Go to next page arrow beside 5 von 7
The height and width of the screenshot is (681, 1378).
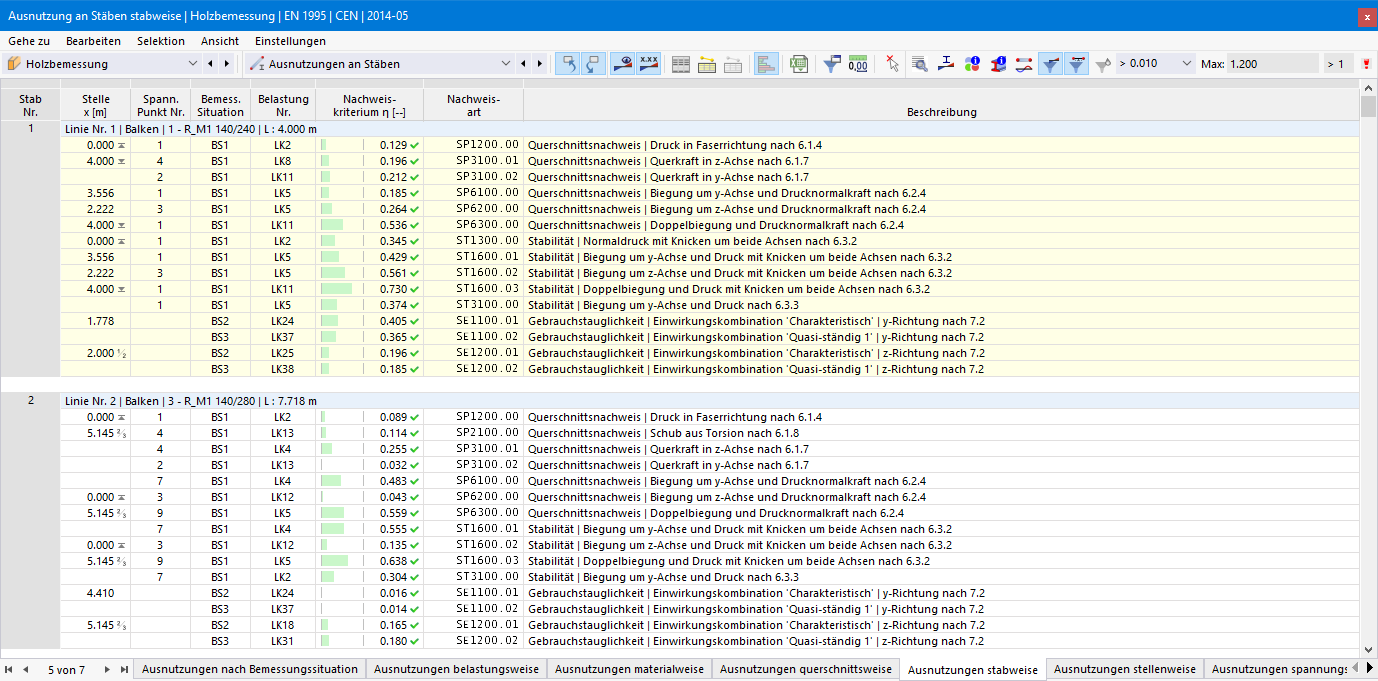(108, 669)
